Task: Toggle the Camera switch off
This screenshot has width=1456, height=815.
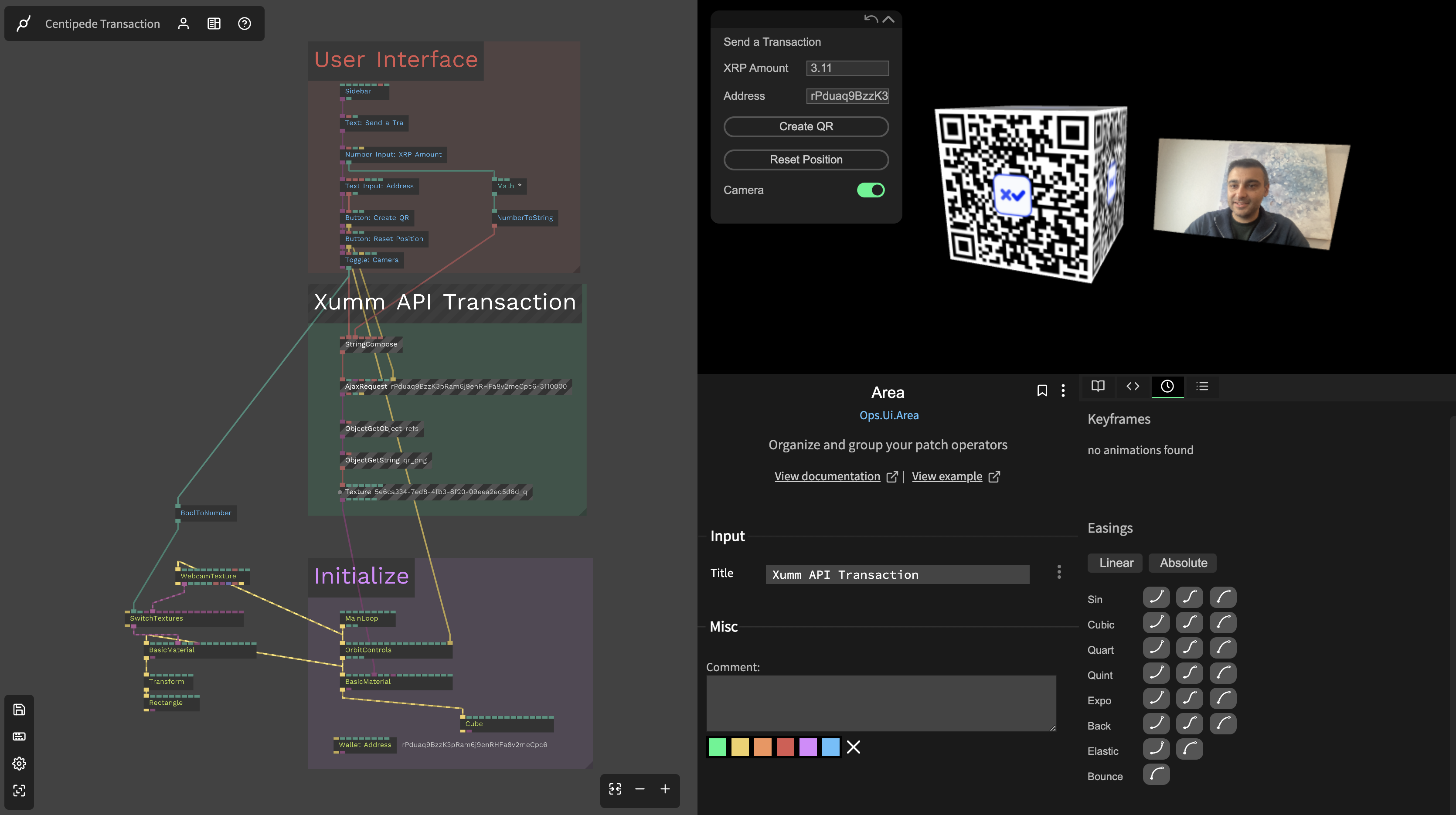Action: [x=871, y=190]
